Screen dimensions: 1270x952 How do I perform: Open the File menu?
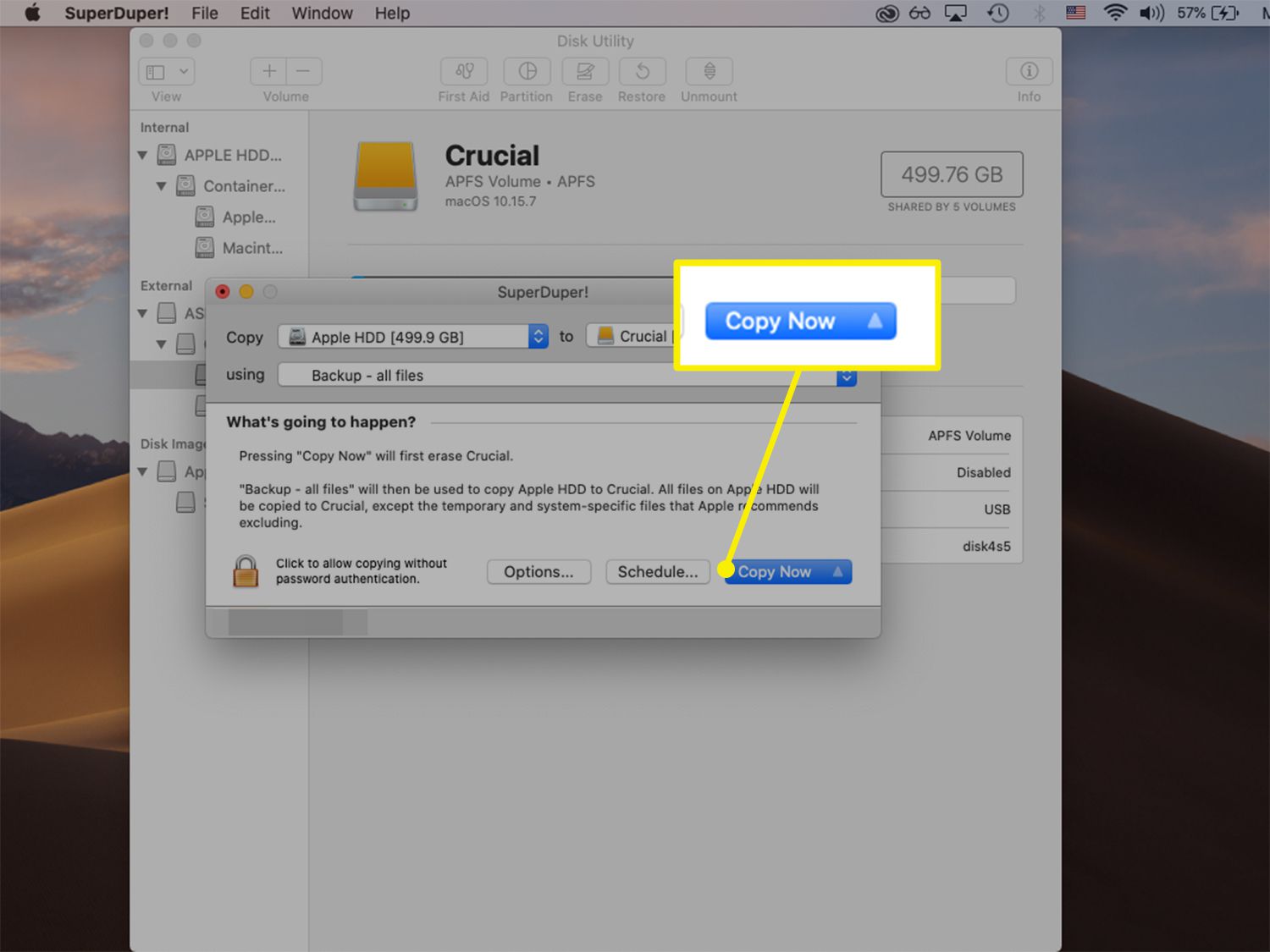pyautogui.click(x=205, y=13)
